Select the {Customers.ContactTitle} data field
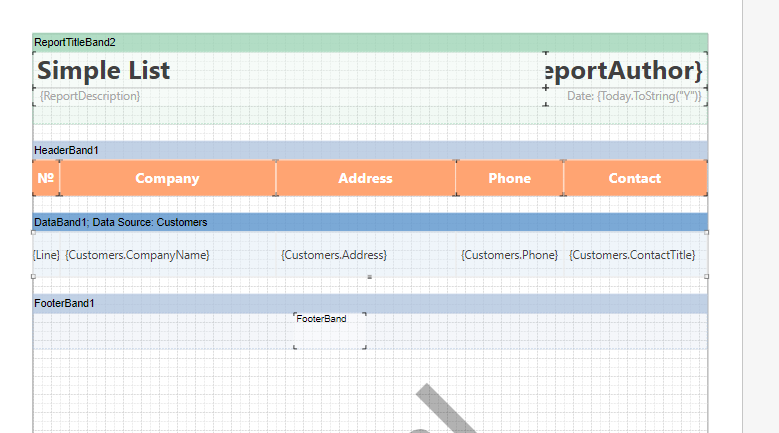The height and width of the screenshot is (433, 779). [x=635, y=255]
